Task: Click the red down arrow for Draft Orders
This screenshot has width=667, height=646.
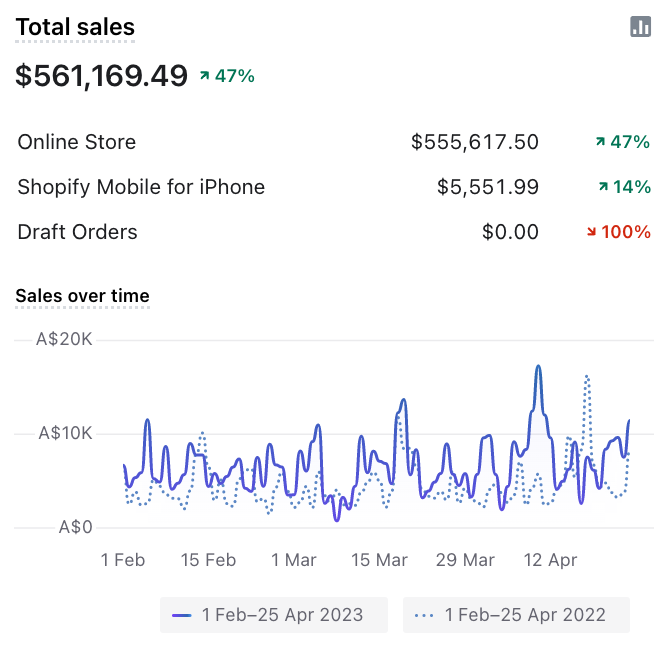Action: (592, 232)
